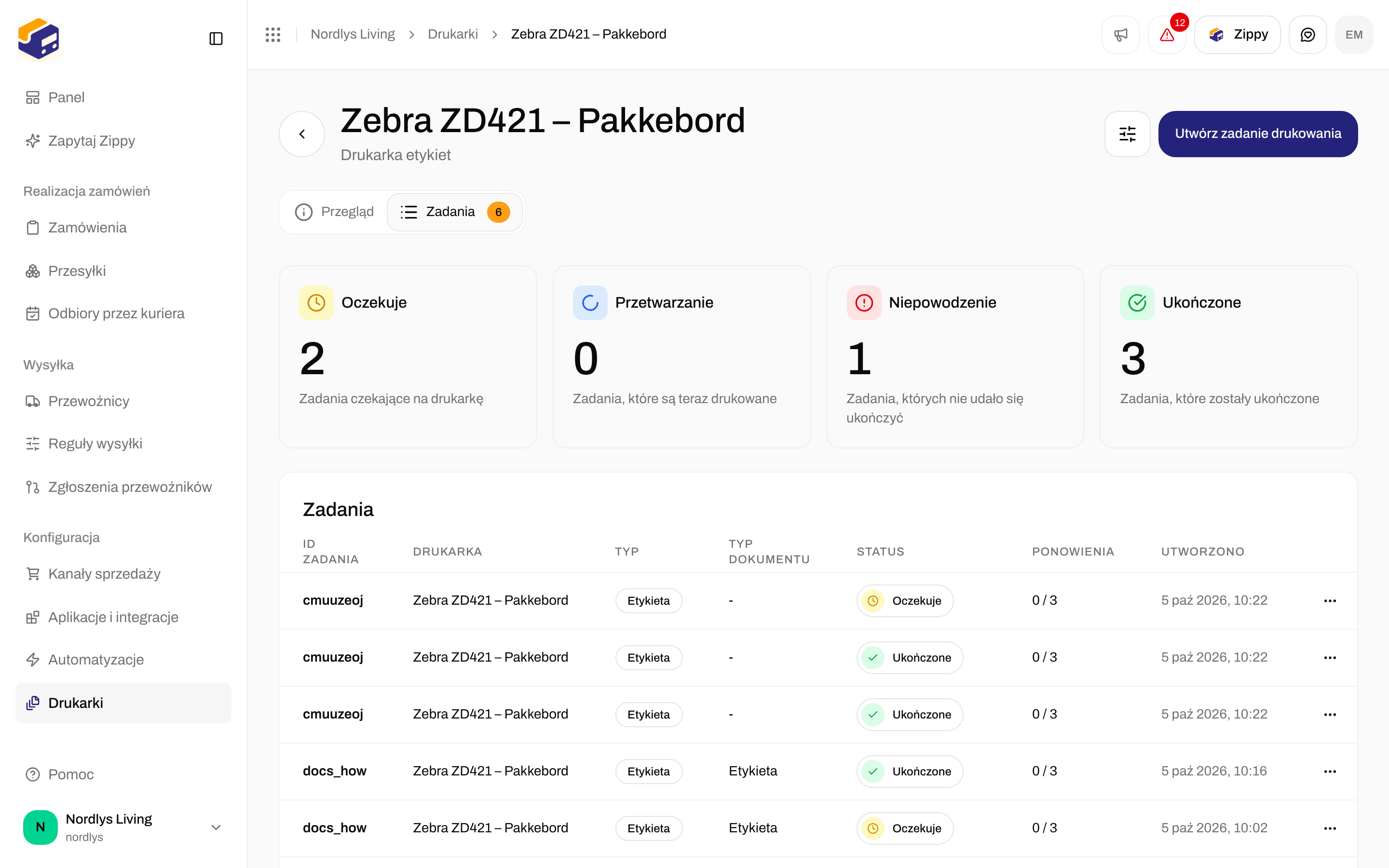
Task: Open actions for docs_how 10:02 job
Action: point(1330,828)
